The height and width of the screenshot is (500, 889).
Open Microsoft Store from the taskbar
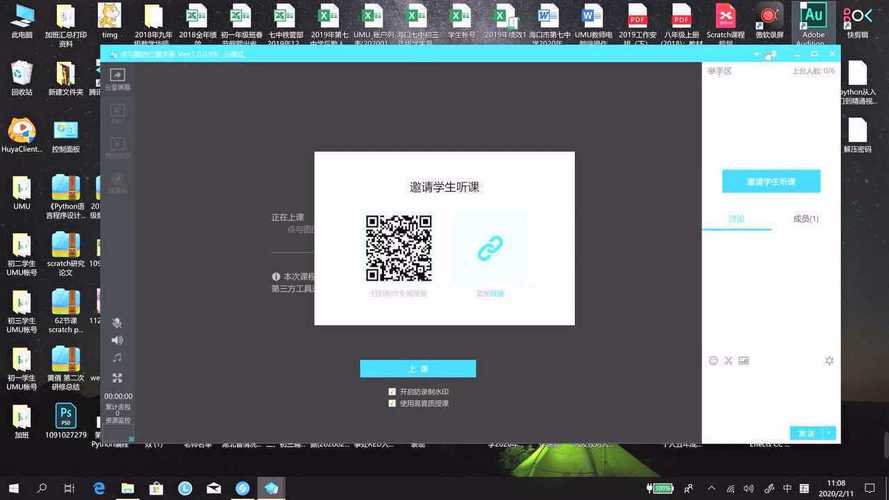pyautogui.click(x=156, y=488)
